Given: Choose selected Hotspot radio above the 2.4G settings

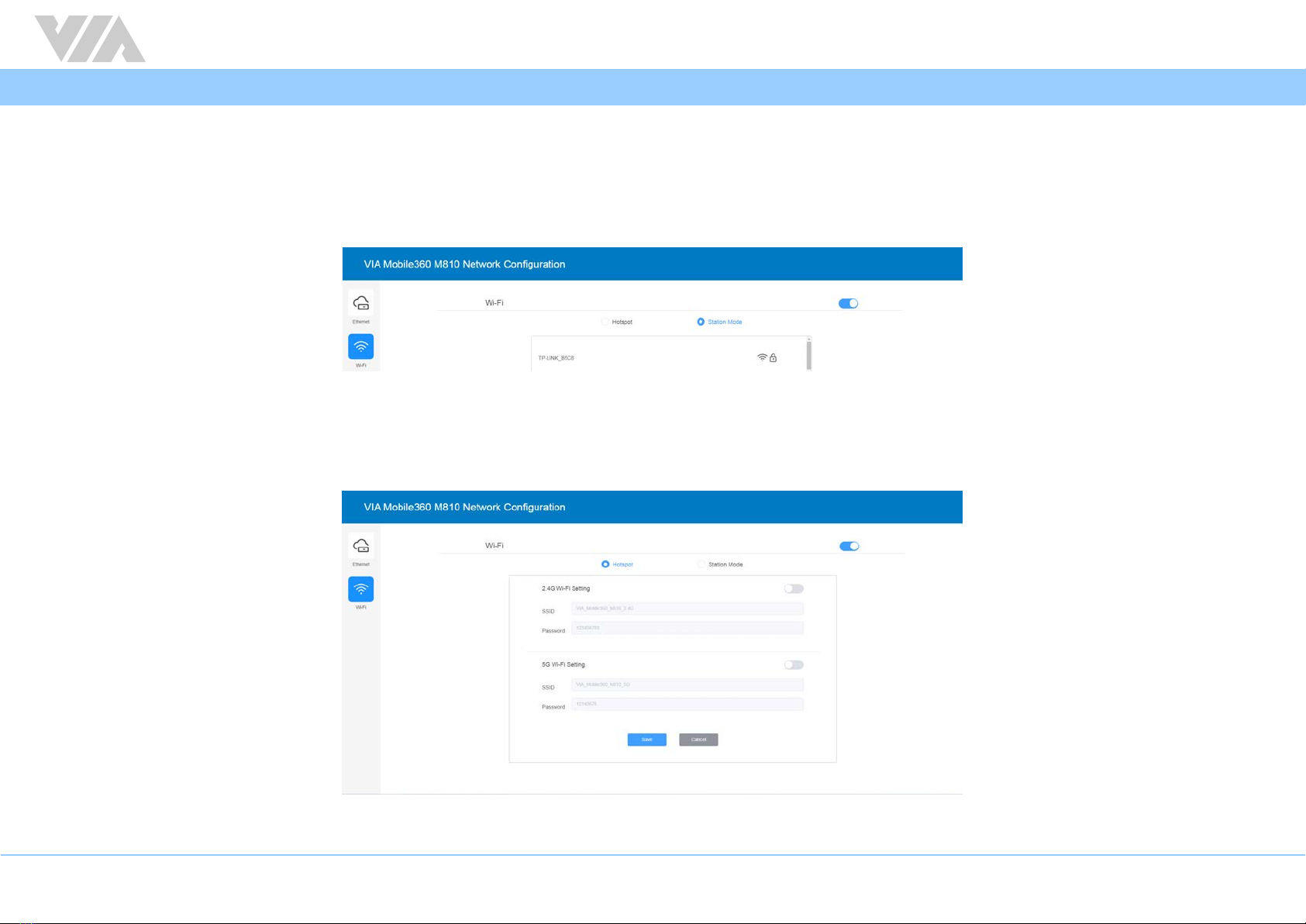Looking at the screenshot, I should point(605,564).
